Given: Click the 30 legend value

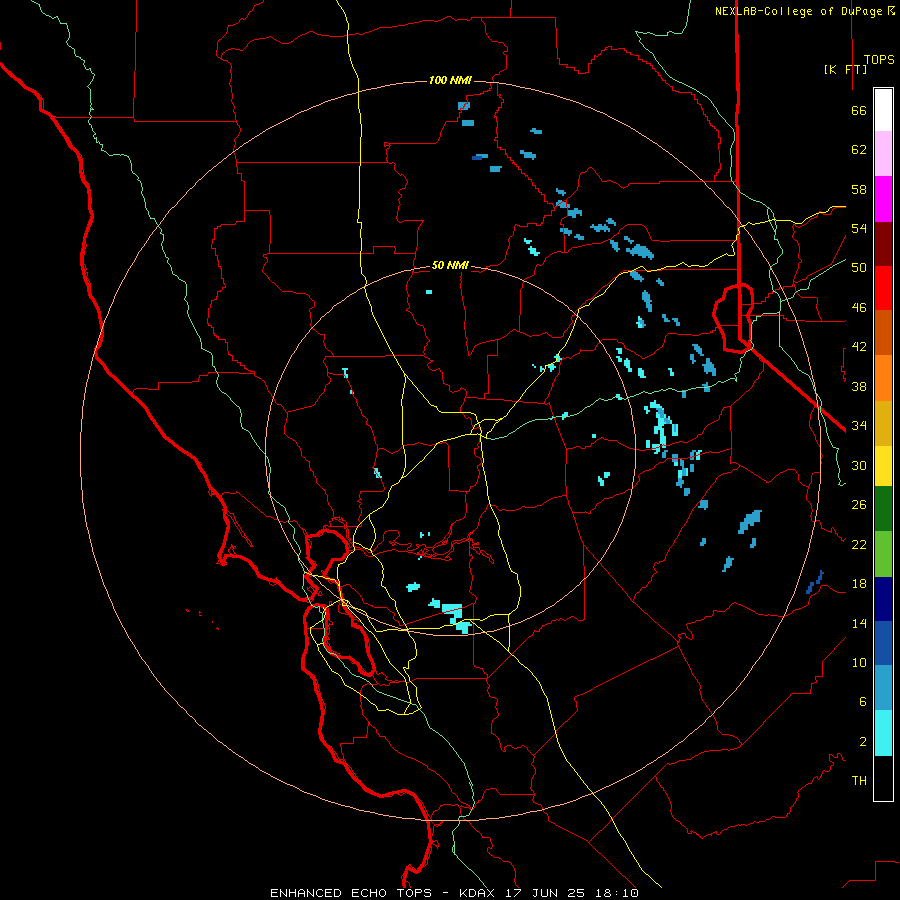Looking at the screenshot, I should point(859,465).
